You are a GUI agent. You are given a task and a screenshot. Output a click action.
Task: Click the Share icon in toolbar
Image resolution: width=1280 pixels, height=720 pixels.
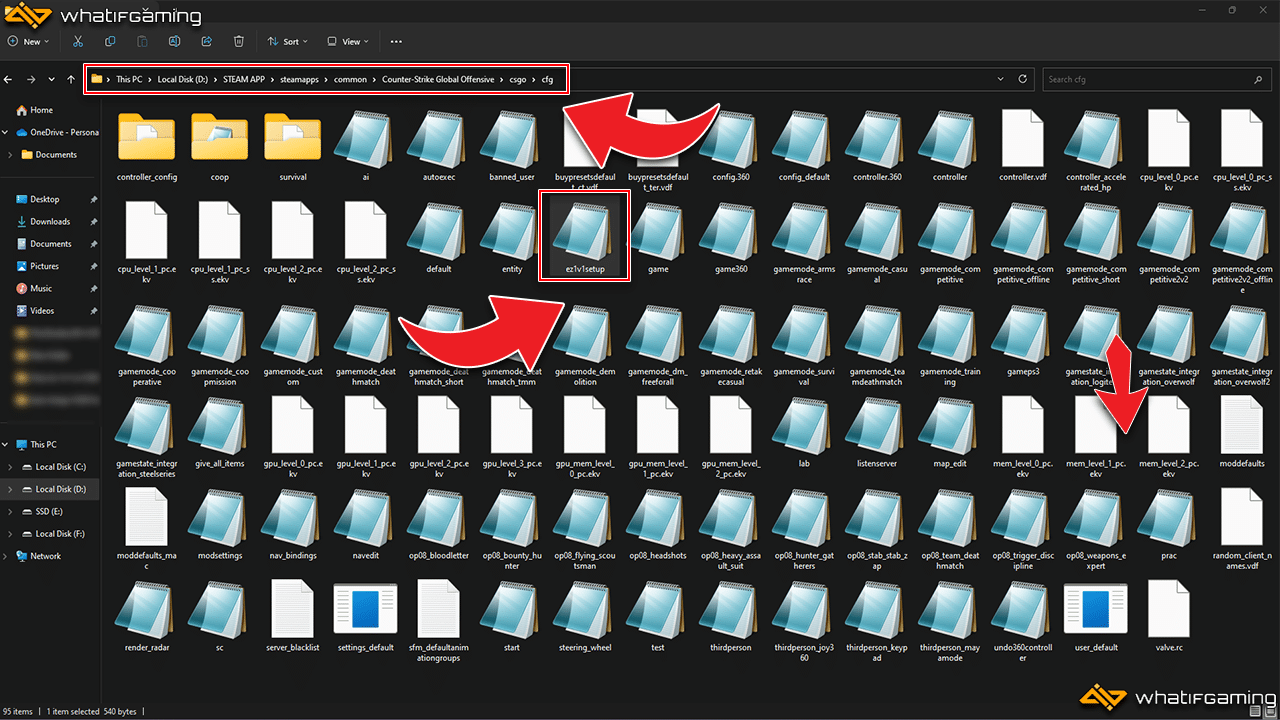point(206,42)
